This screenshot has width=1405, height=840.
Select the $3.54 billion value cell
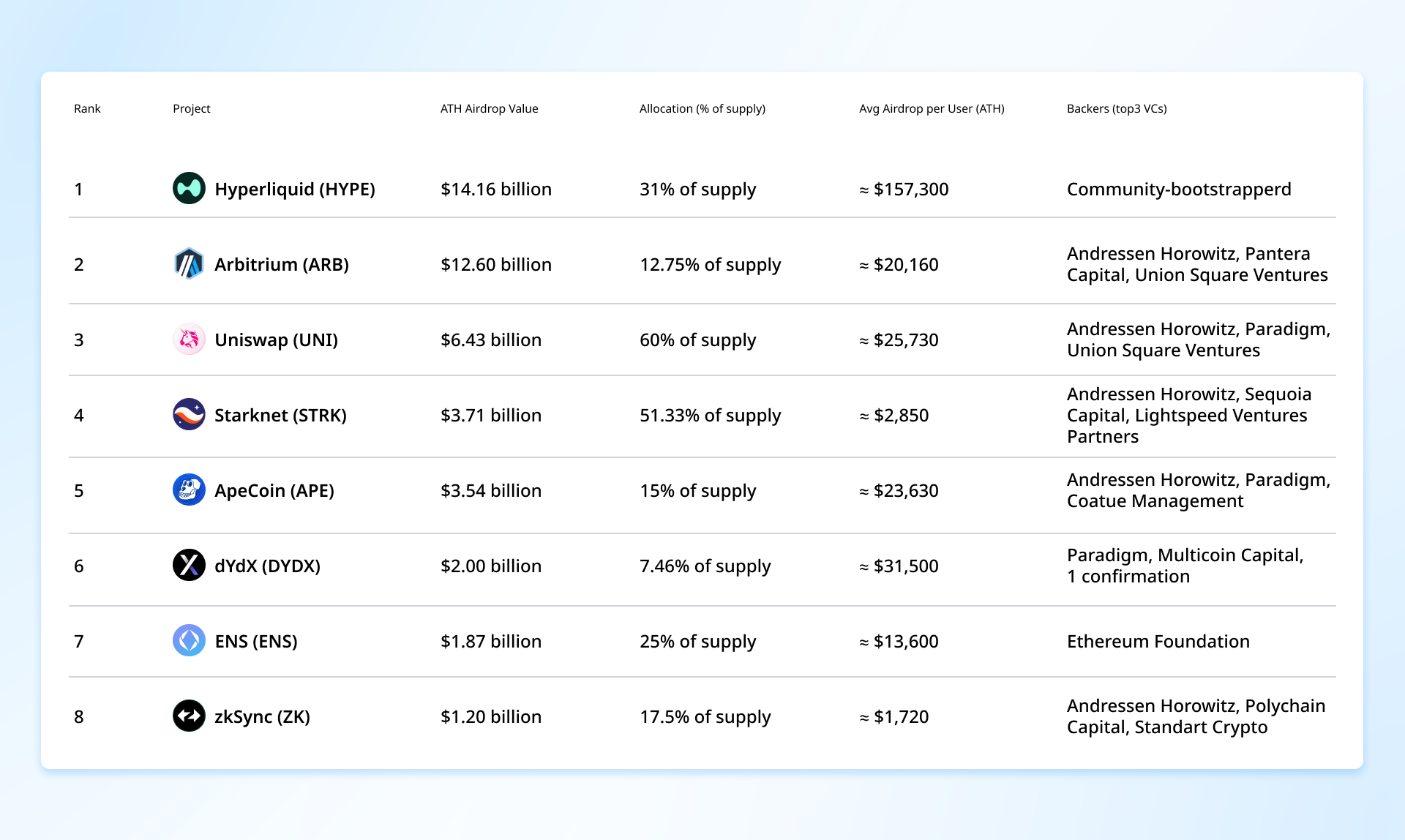[x=491, y=491]
